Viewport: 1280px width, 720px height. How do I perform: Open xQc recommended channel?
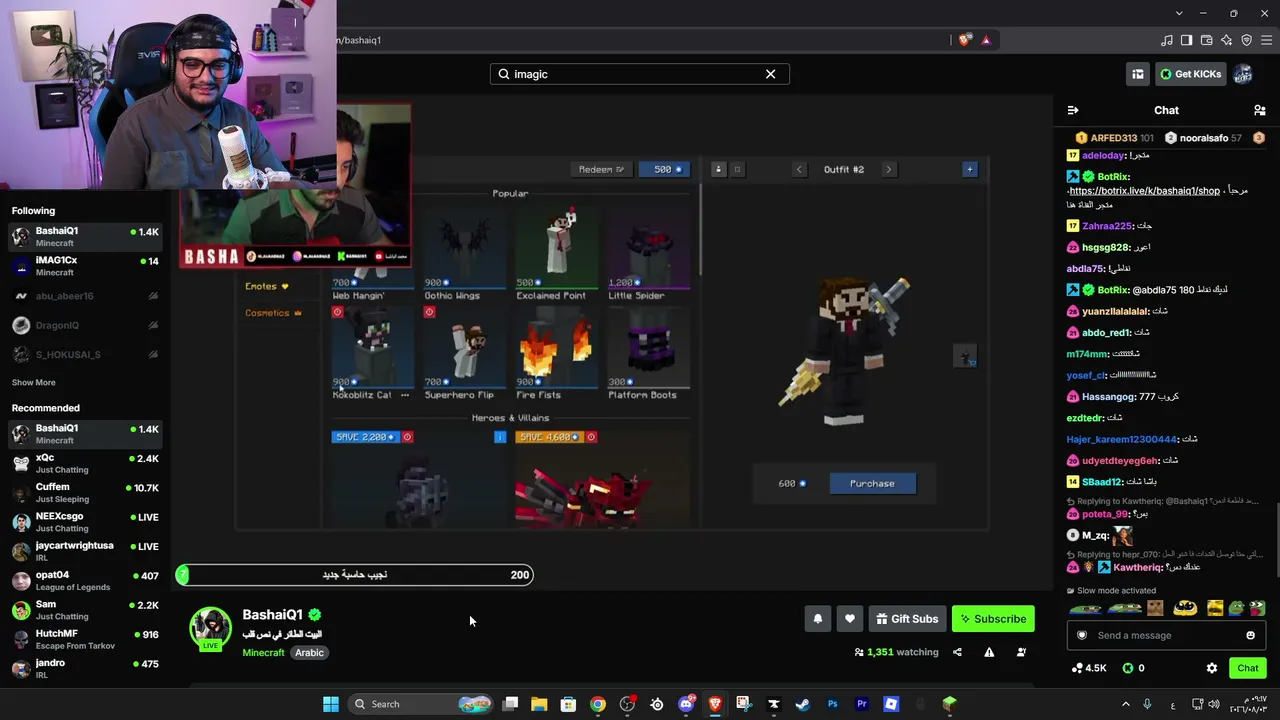coord(85,463)
